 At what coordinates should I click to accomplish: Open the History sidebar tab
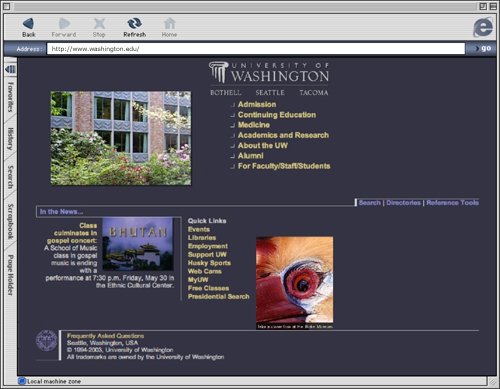tap(11, 139)
